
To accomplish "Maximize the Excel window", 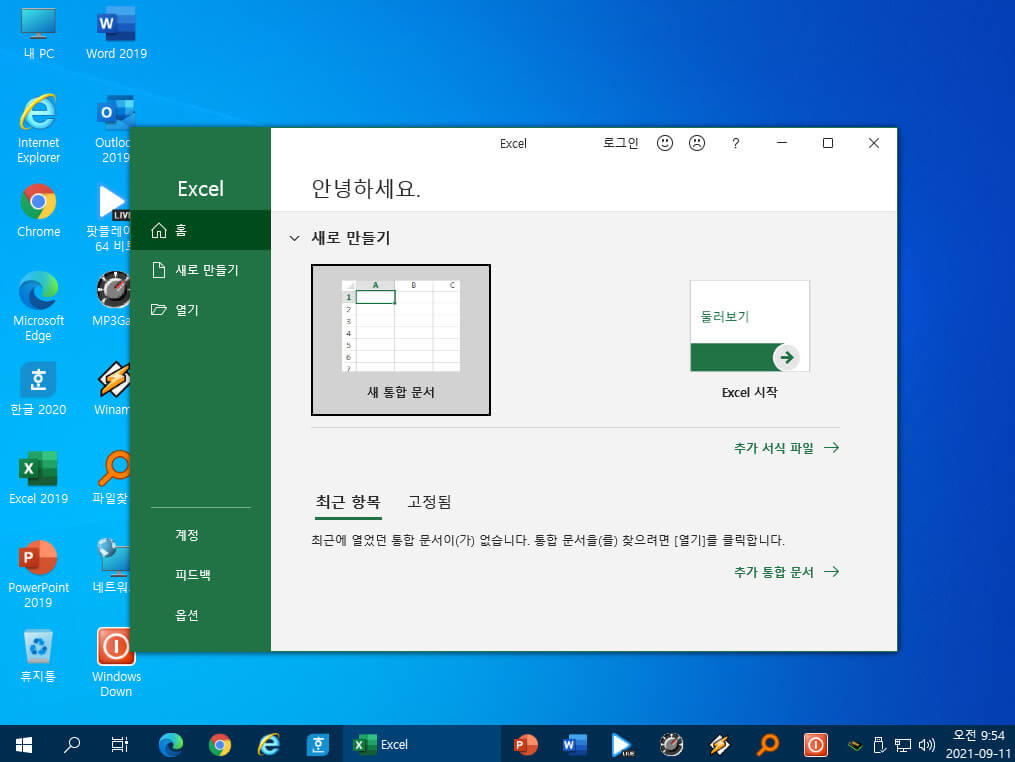I will [x=827, y=143].
